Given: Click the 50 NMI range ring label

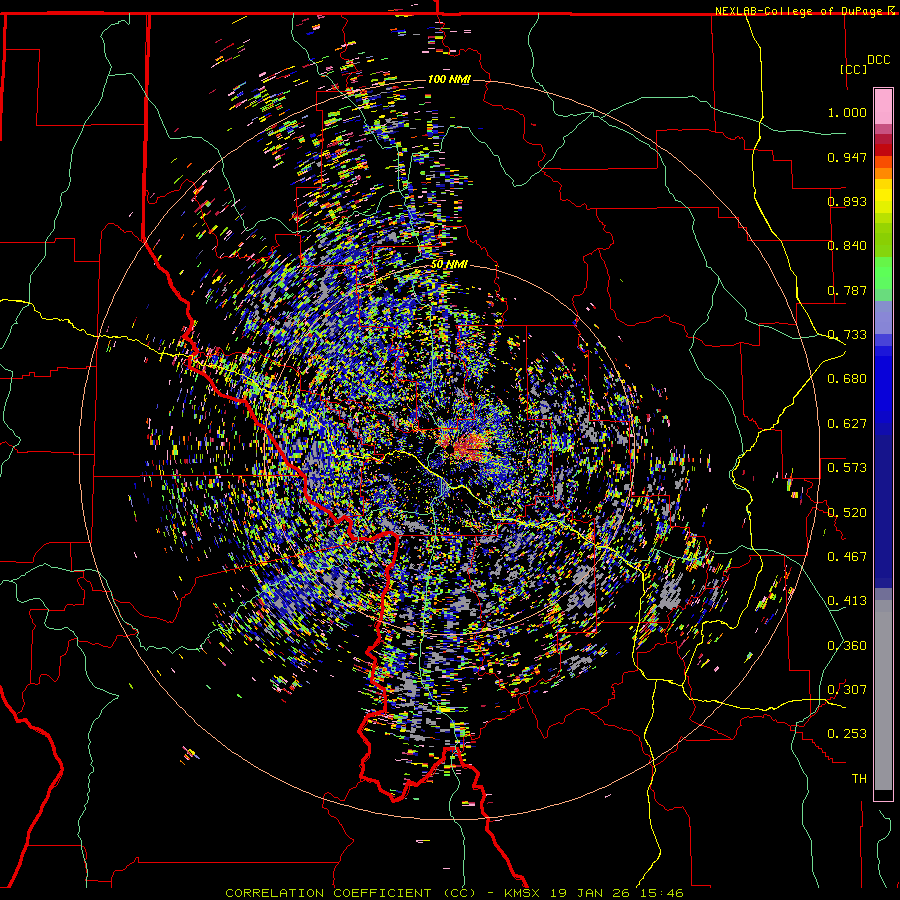Looking at the screenshot, I should tap(449, 265).
